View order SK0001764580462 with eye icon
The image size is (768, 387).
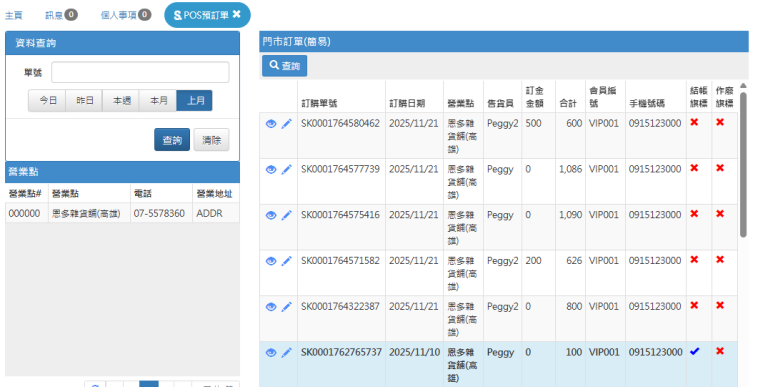tap(271, 124)
